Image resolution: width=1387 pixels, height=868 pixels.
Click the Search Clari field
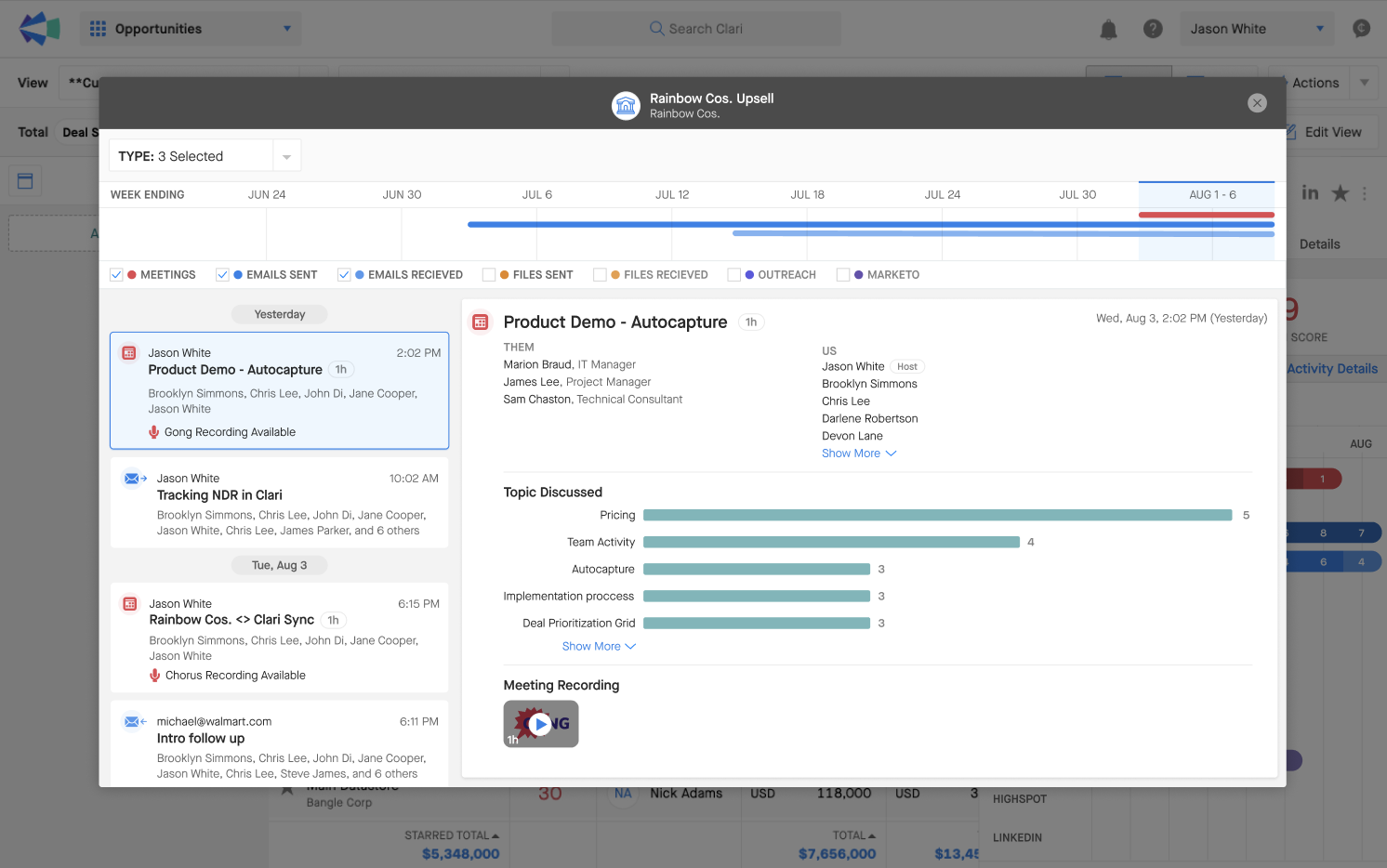(696, 29)
